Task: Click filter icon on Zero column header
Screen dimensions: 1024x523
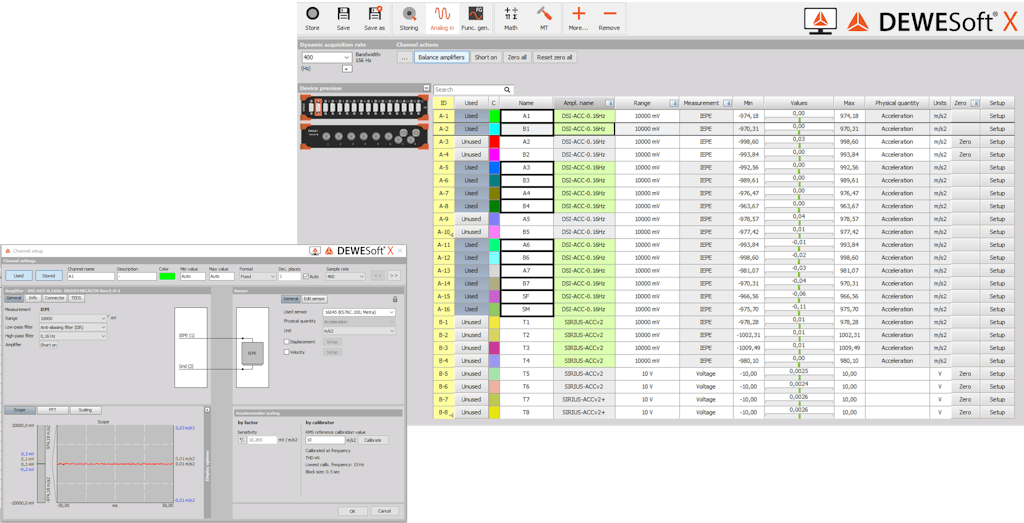Action: pyautogui.click(x=974, y=103)
